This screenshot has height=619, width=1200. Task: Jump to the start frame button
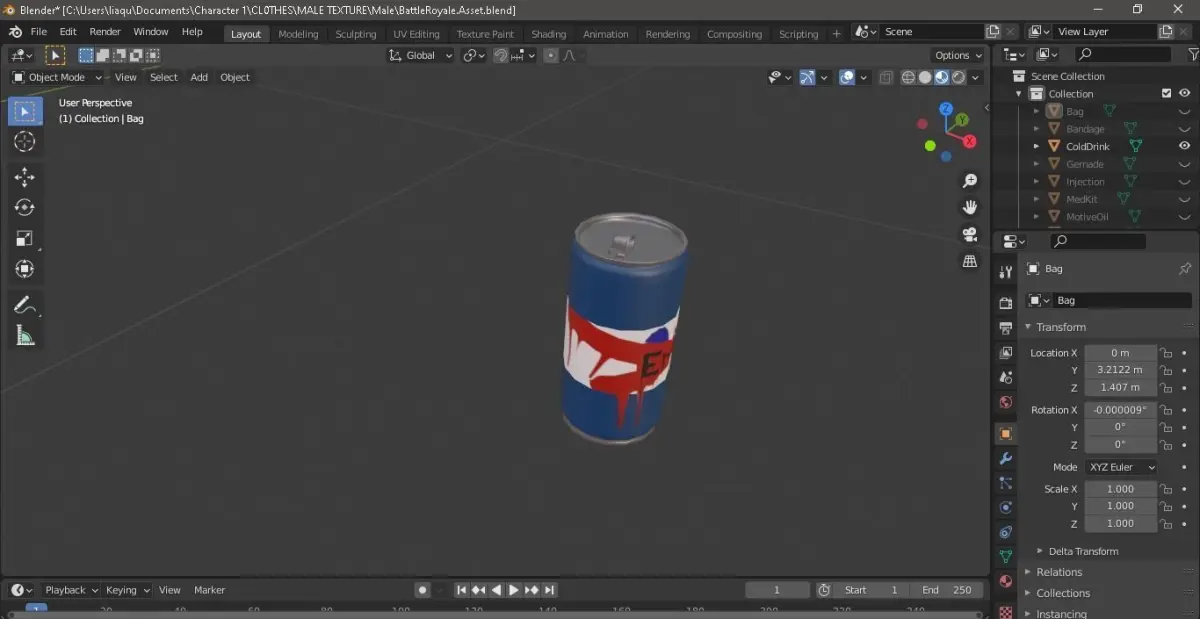(x=461, y=590)
